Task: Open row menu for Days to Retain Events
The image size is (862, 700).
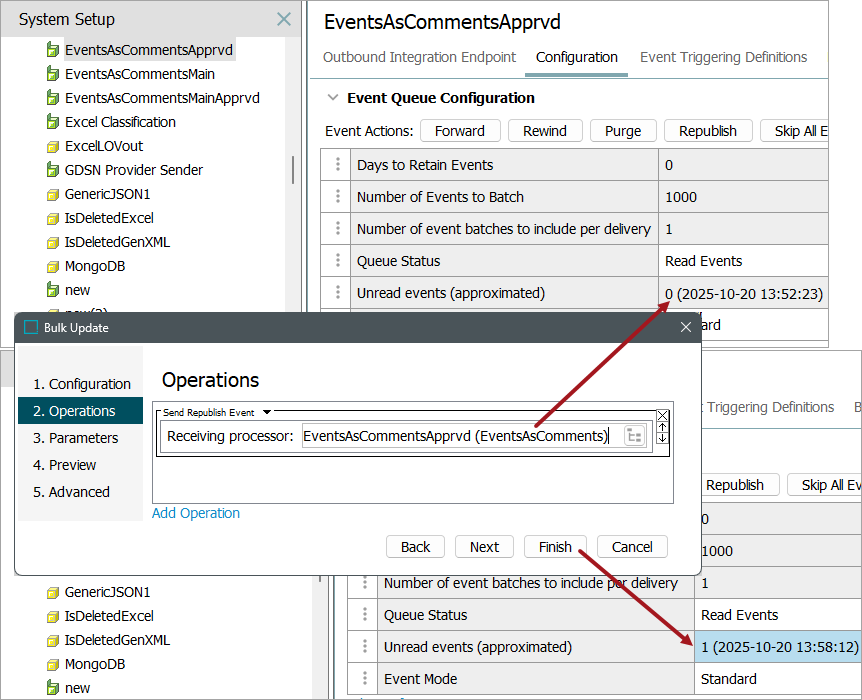Action: tap(338, 165)
